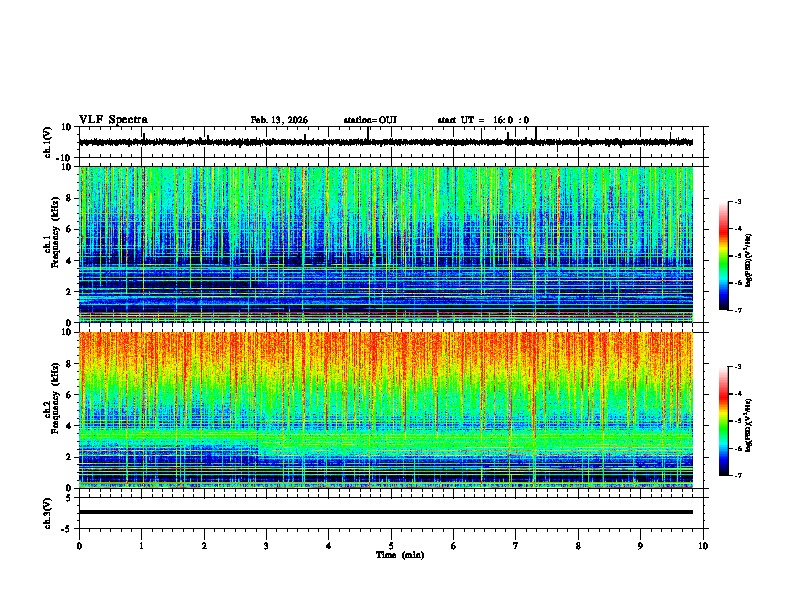
Task: Click the ch.1 colorbar log(PSD) label
Action: tap(748, 260)
